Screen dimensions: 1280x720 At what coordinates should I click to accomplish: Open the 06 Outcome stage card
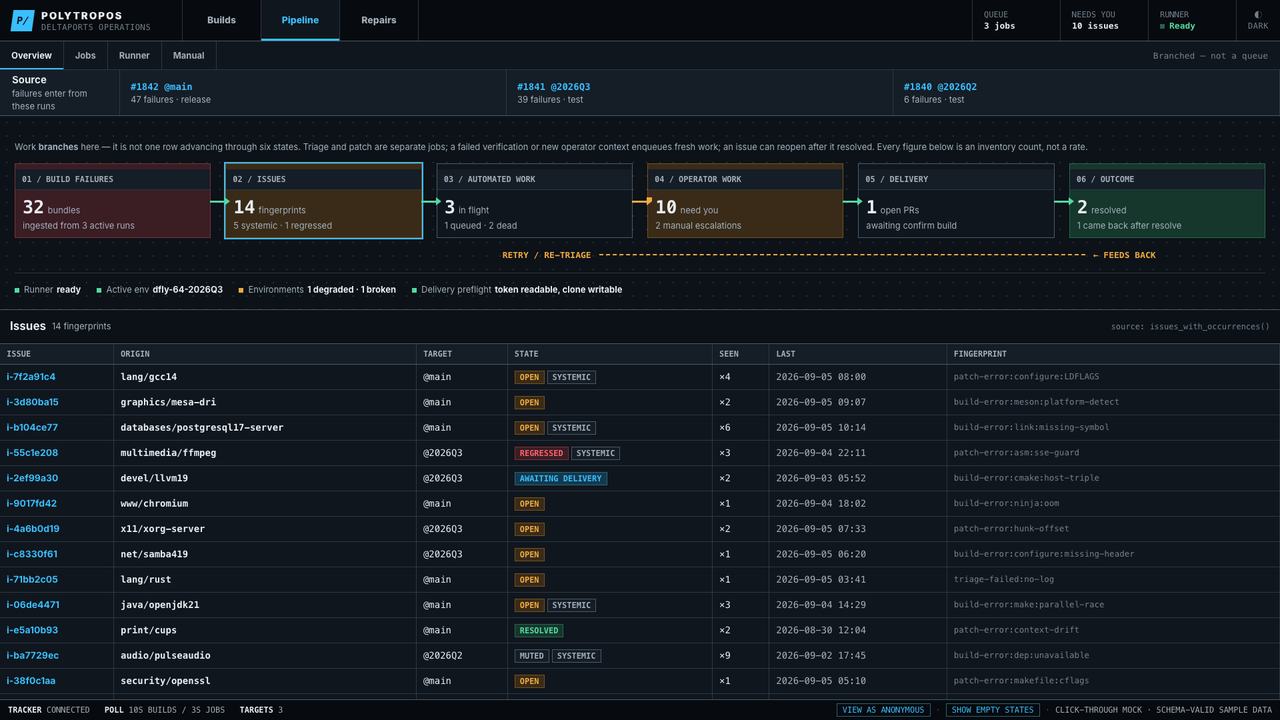(x=1167, y=201)
